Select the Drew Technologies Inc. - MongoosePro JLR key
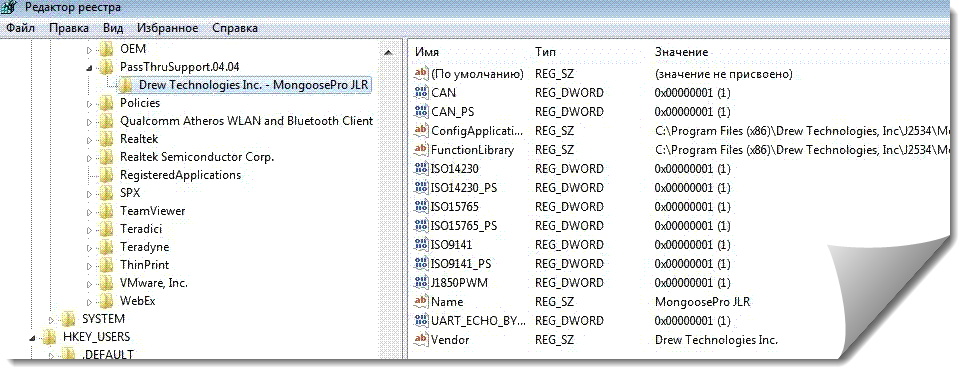959x368 pixels. pyautogui.click(x=254, y=85)
